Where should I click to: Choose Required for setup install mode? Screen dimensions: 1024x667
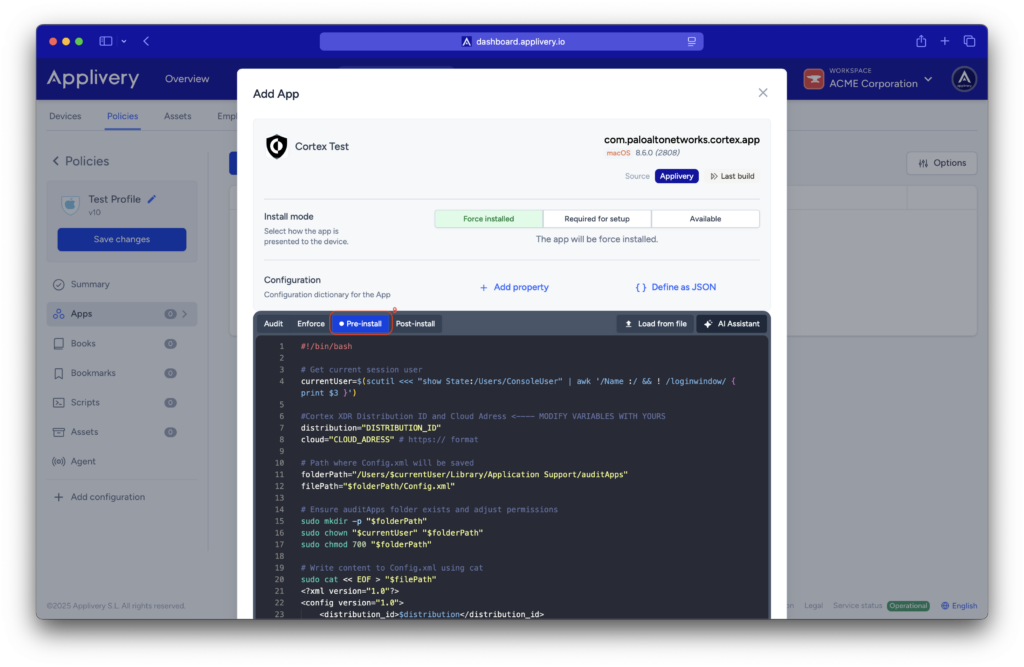tap(597, 219)
